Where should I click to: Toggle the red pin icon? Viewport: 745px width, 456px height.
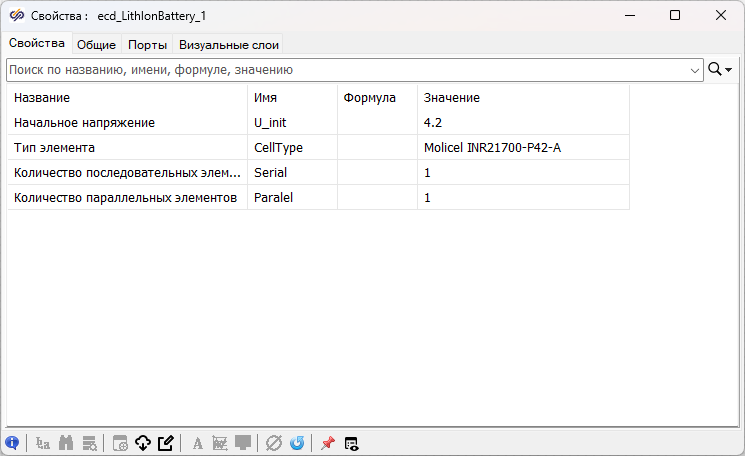coord(327,443)
